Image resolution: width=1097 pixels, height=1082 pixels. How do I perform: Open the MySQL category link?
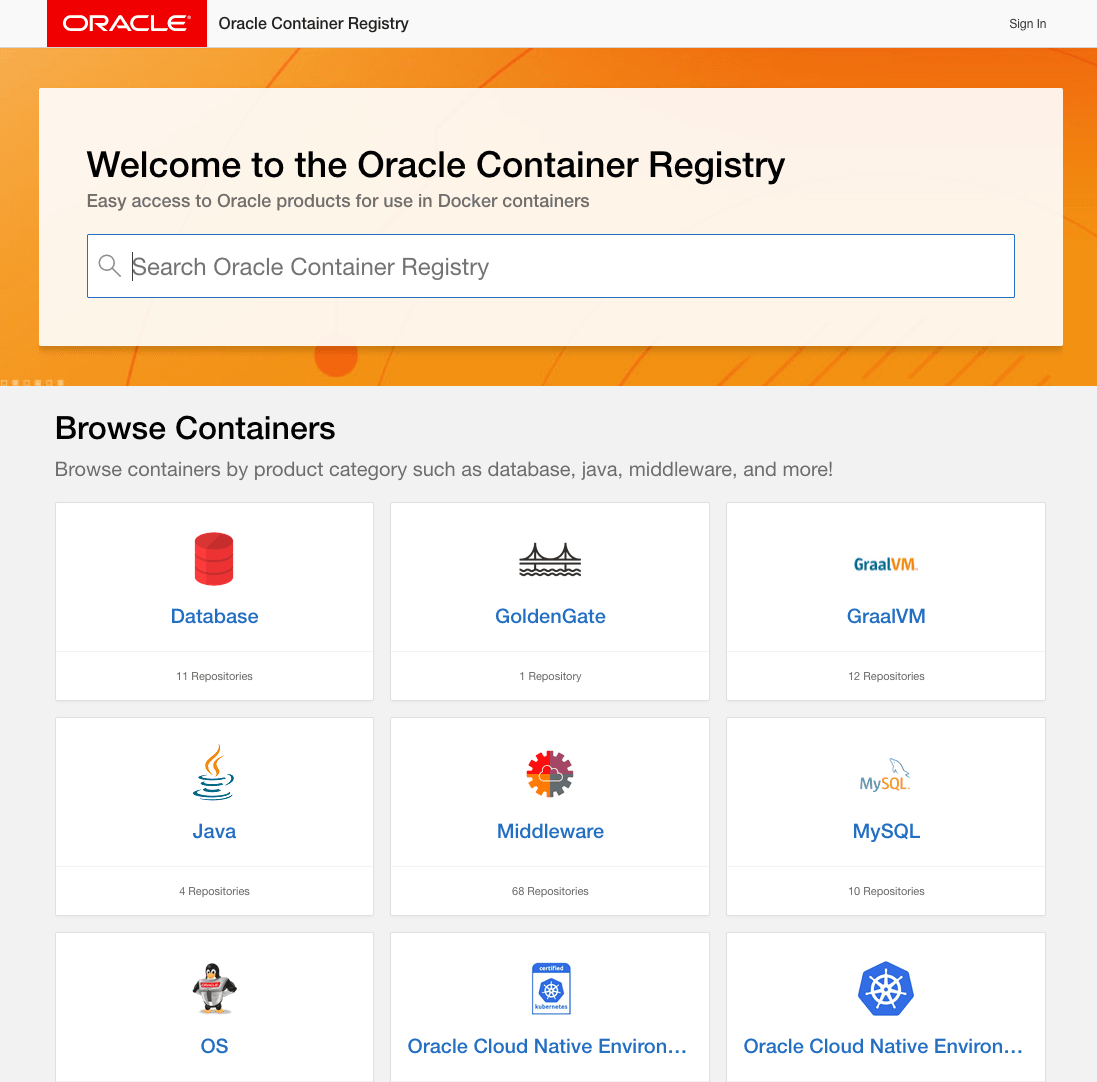pos(886,831)
